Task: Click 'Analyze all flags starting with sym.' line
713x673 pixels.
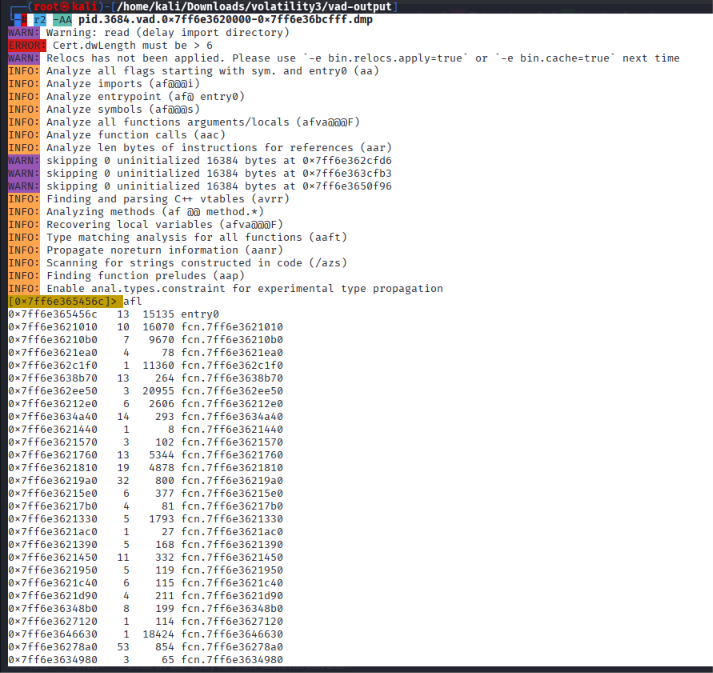Action: click(212, 71)
